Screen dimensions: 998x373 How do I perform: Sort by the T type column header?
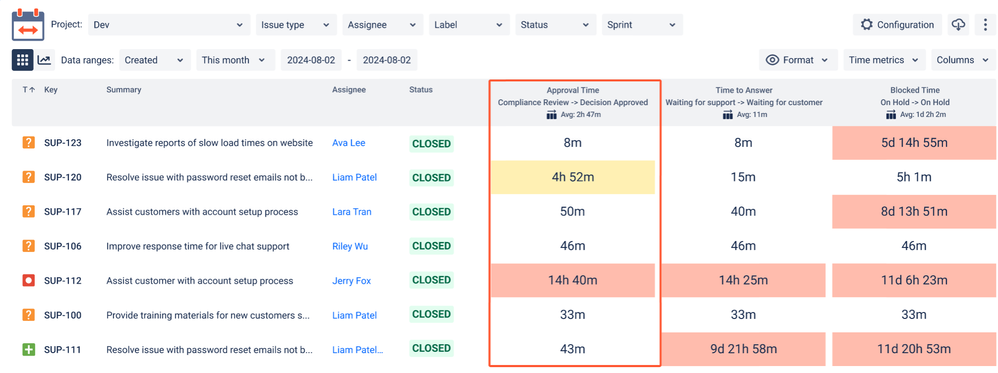click(x=29, y=90)
